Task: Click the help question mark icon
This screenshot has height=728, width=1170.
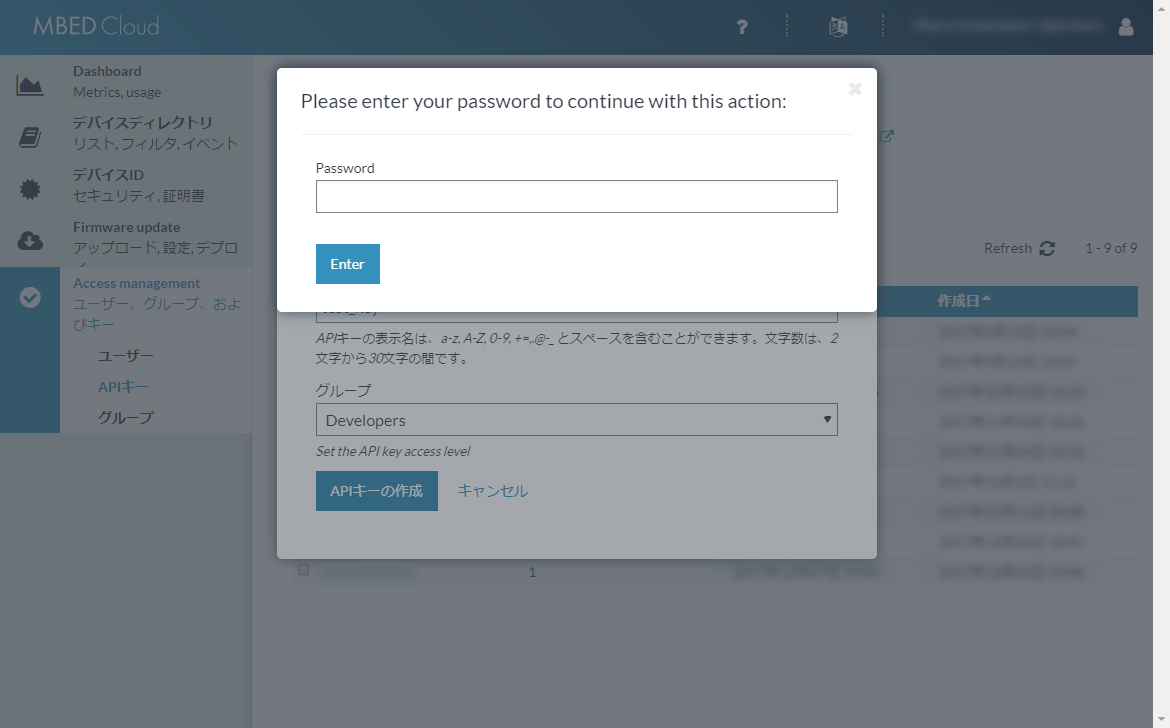Action: tap(742, 27)
